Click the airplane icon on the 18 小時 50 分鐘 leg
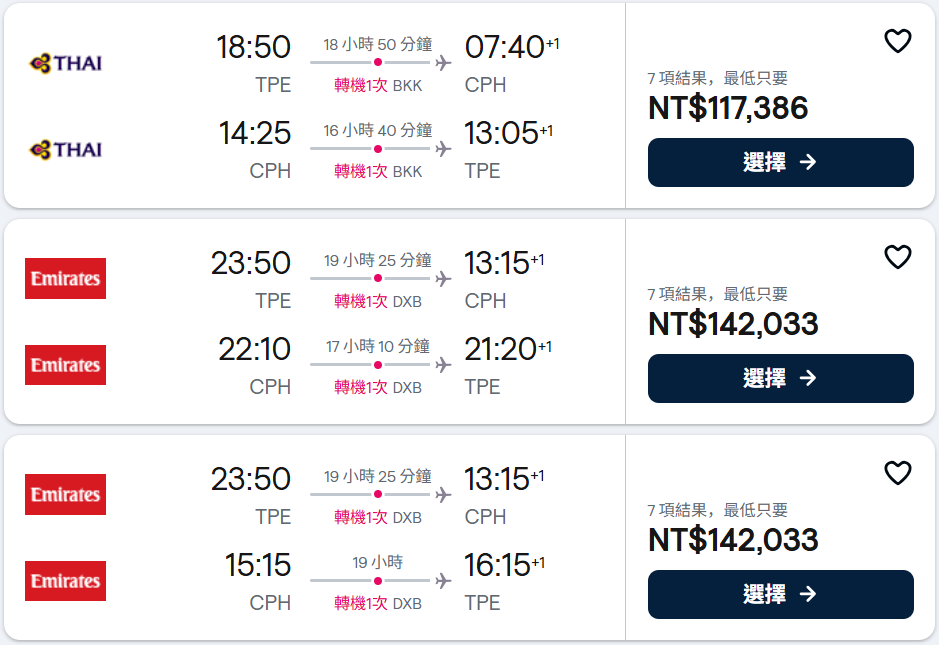Image resolution: width=939 pixels, height=645 pixels. click(x=443, y=62)
